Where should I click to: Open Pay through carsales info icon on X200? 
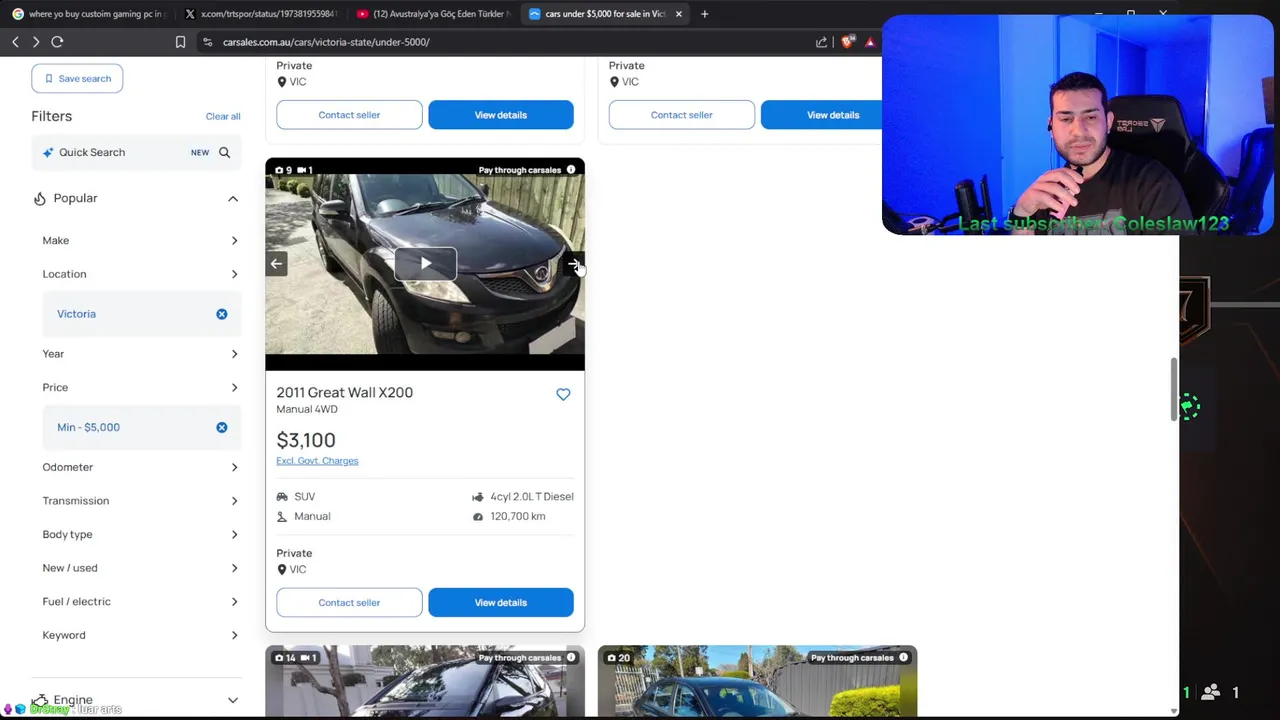point(571,170)
